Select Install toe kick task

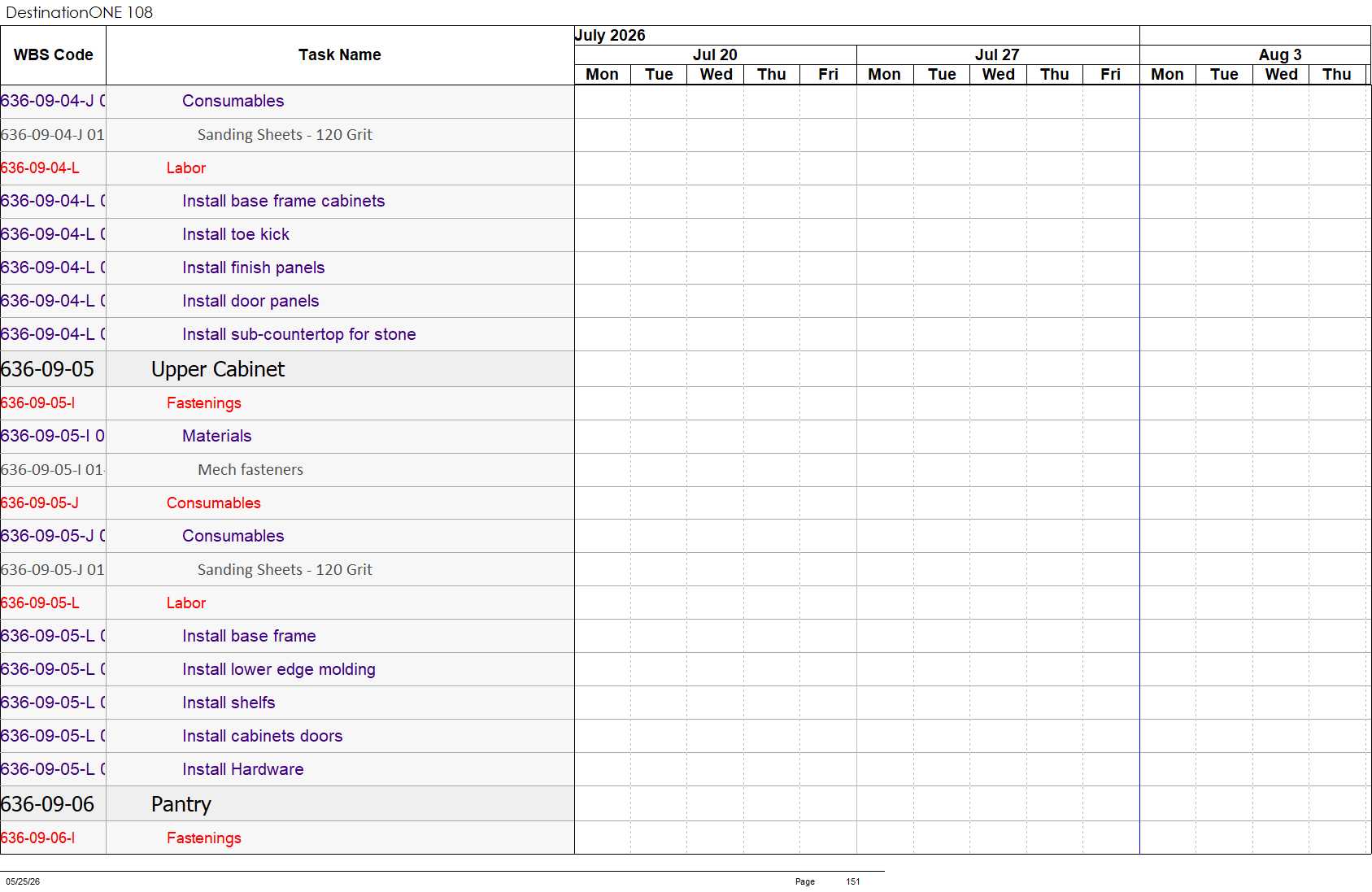tap(236, 234)
